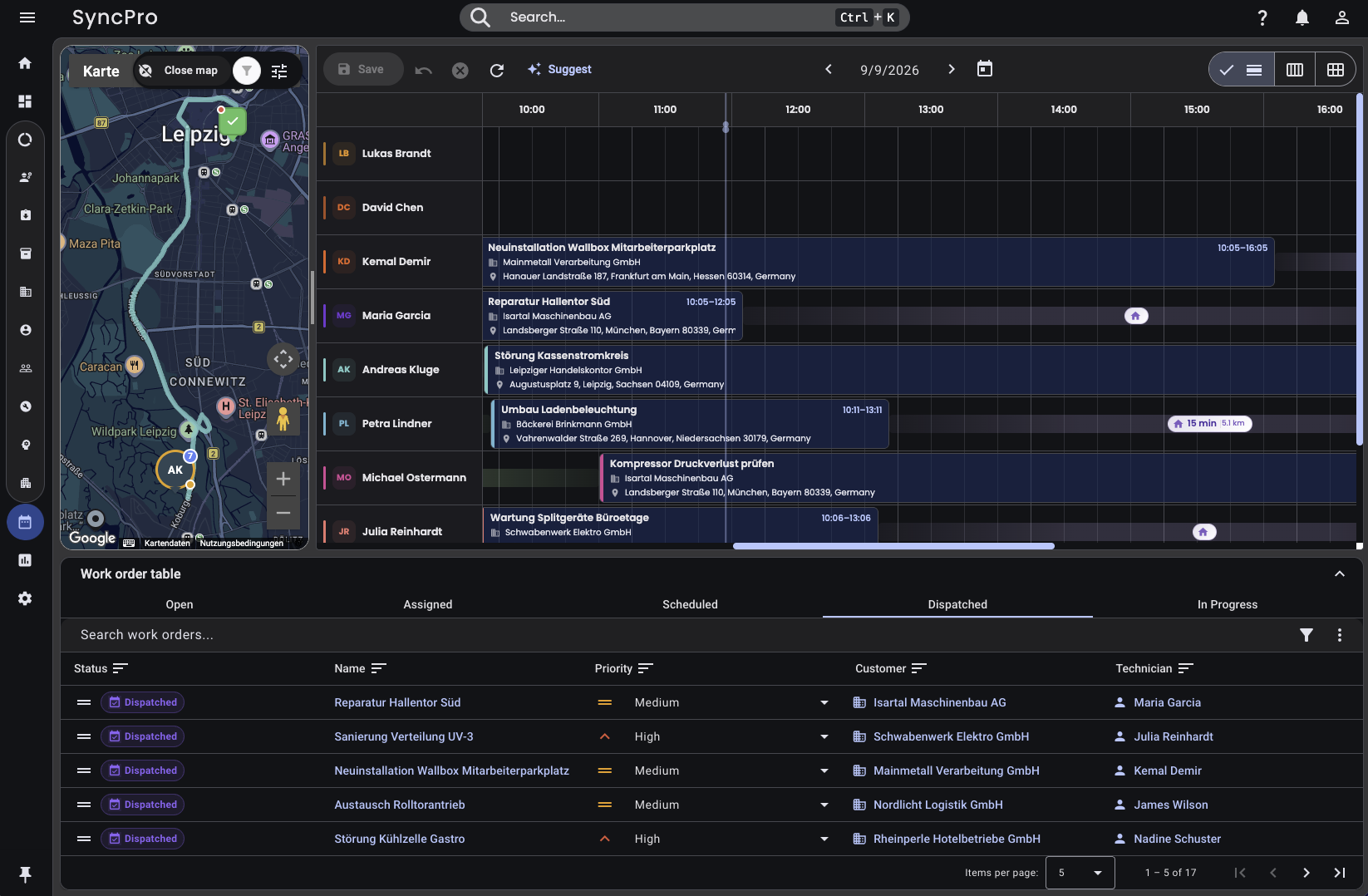1368x896 pixels.
Task: Go to the next day
Action: [x=952, y=69]
